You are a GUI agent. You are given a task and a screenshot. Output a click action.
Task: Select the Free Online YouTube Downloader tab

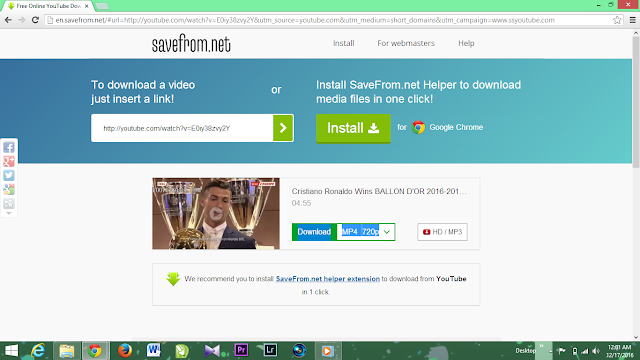(48, 6)
